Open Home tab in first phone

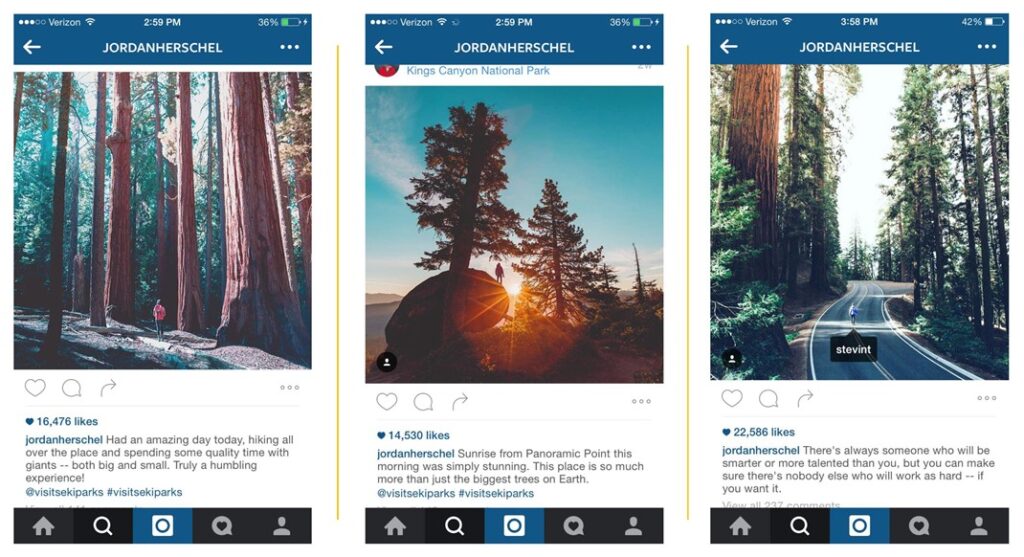pyautogui.click(x=44, y=526)
